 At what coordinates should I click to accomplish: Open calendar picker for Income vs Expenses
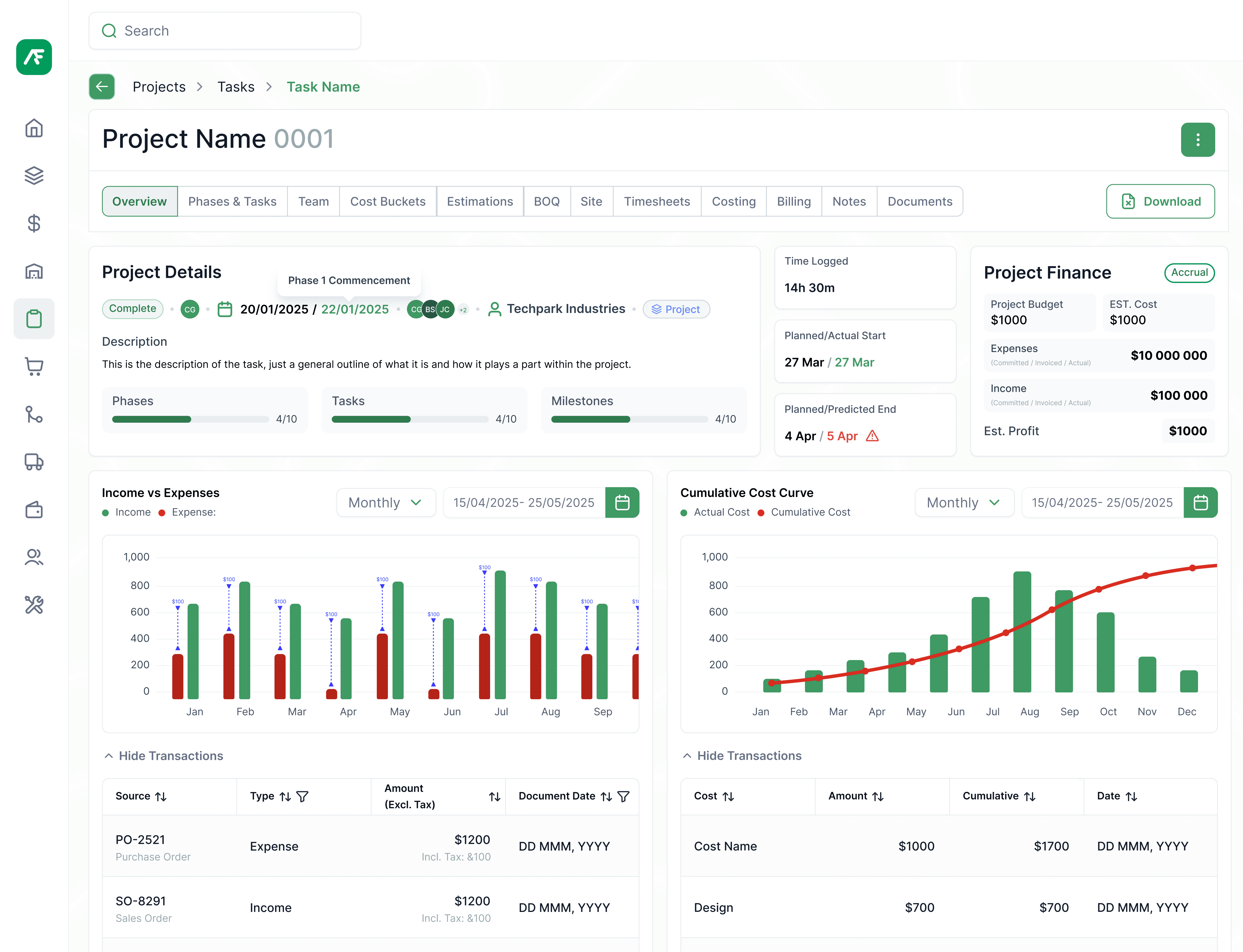pos(622,503)
